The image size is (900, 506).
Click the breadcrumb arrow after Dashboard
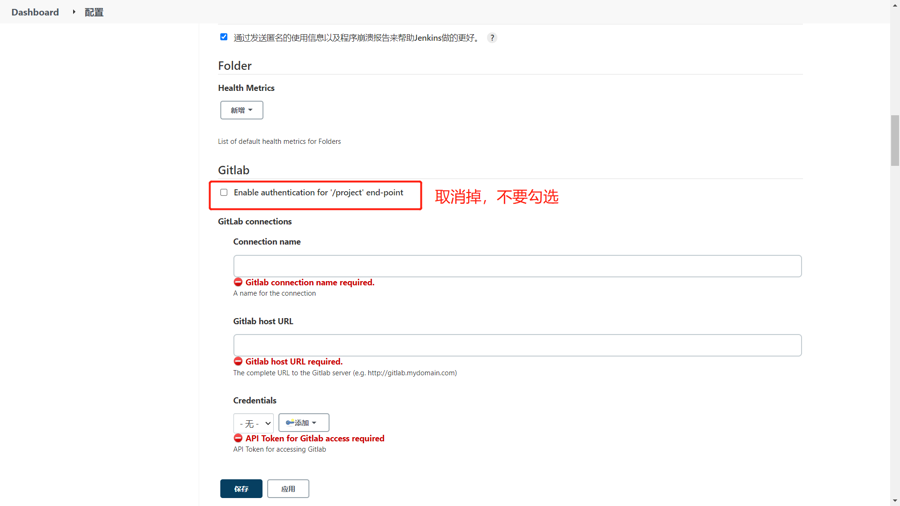tap(74, 12)
